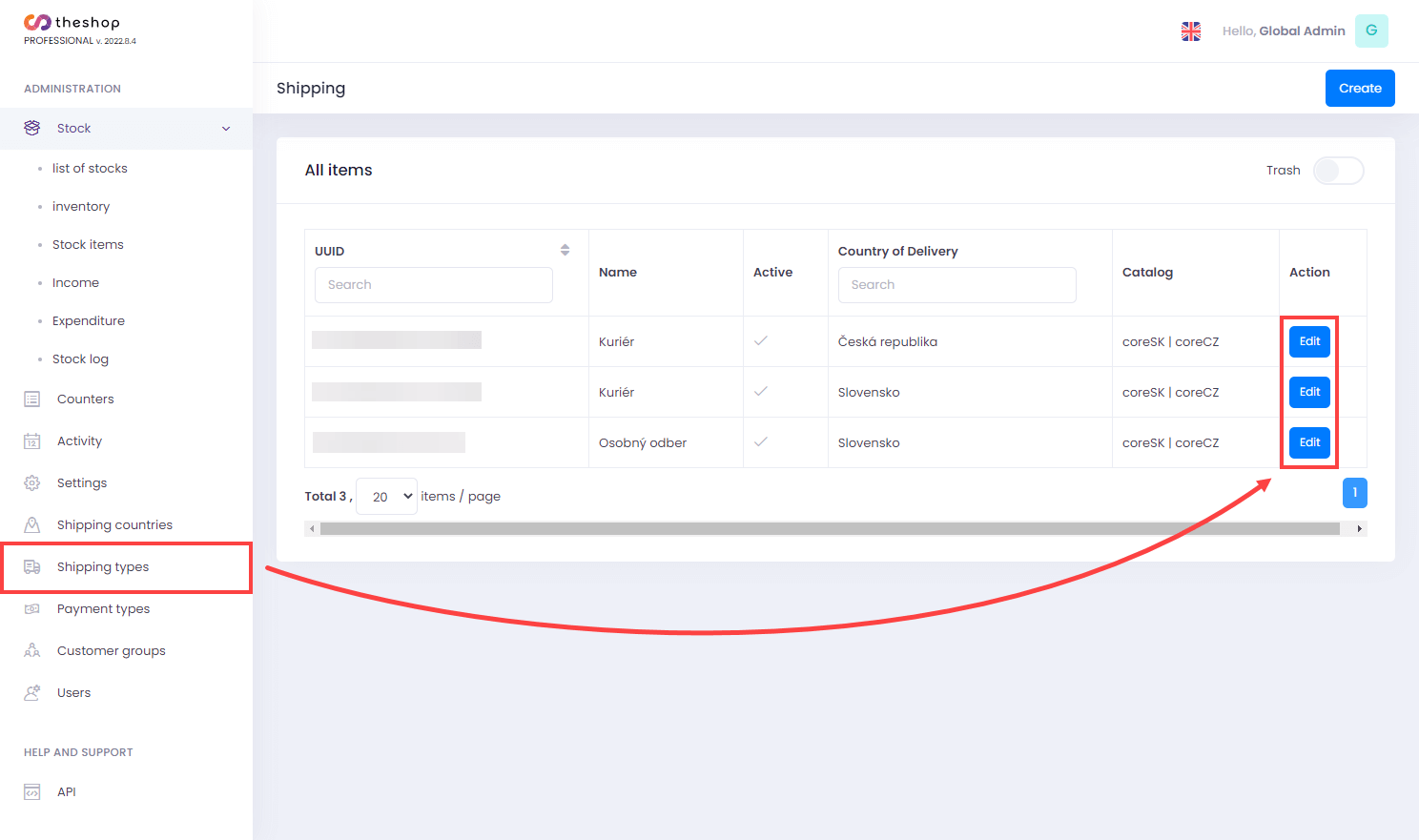Click the Stock box icon in sidebar
Viewport: 1419px width, 840px height.
pyautogui.click(x=32, y=128)
